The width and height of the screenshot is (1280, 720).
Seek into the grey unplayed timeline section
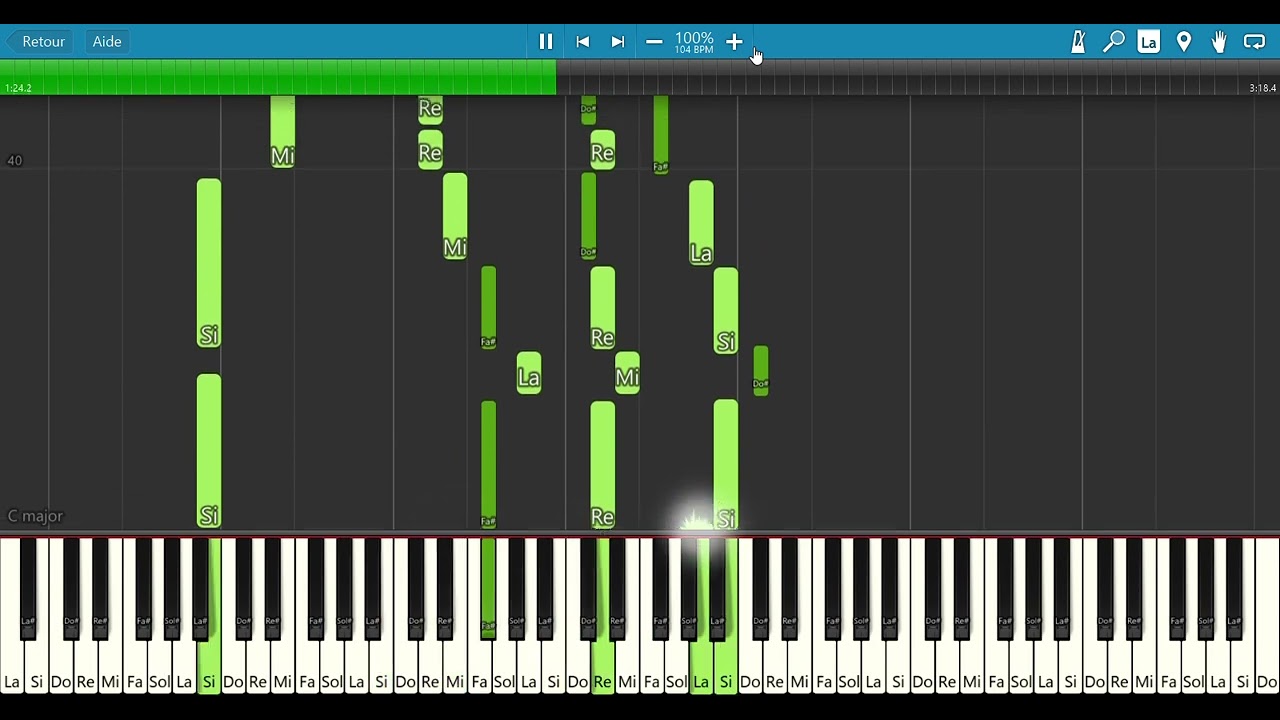pos(918,78)
